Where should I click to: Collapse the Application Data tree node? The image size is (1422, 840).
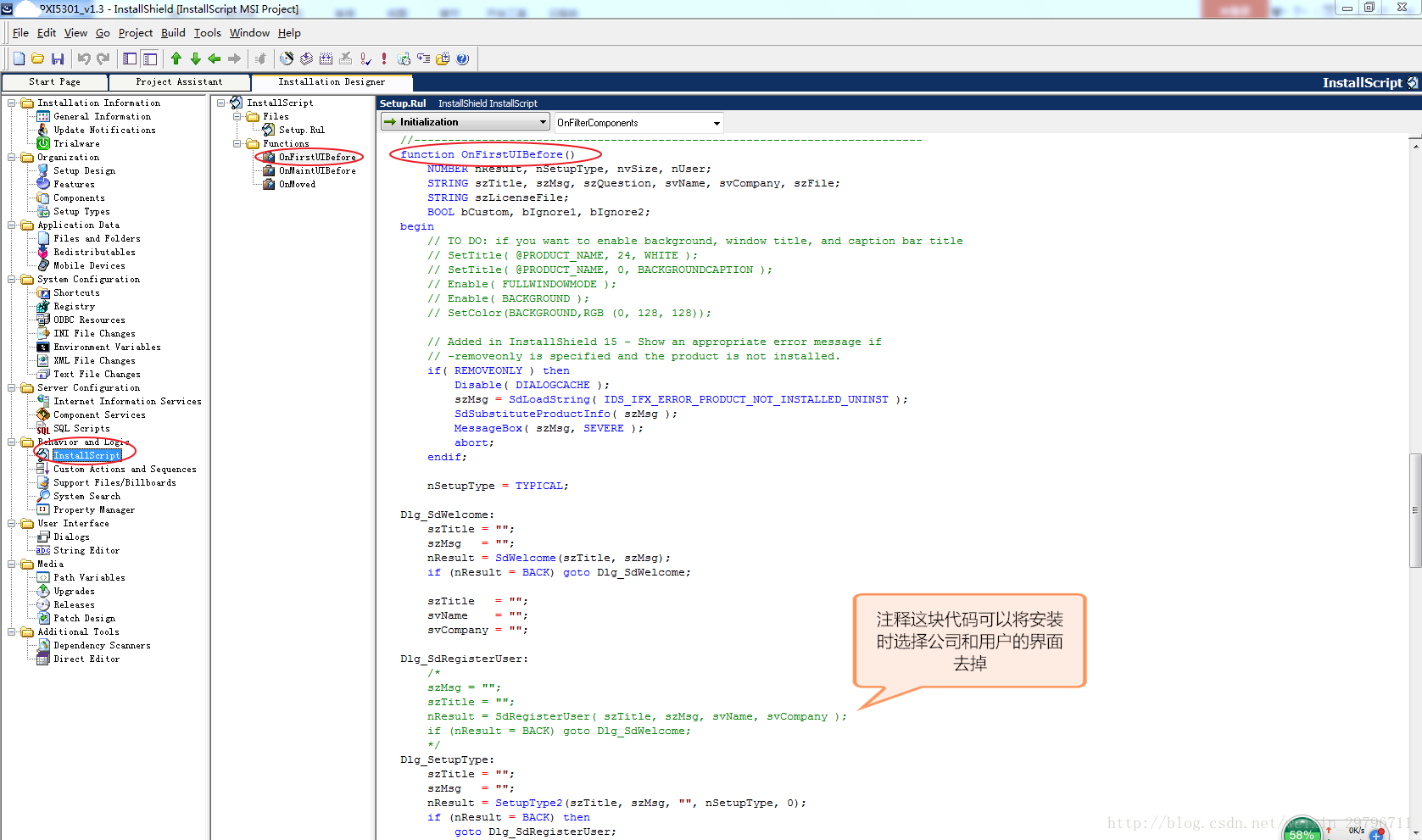[12, 225]
